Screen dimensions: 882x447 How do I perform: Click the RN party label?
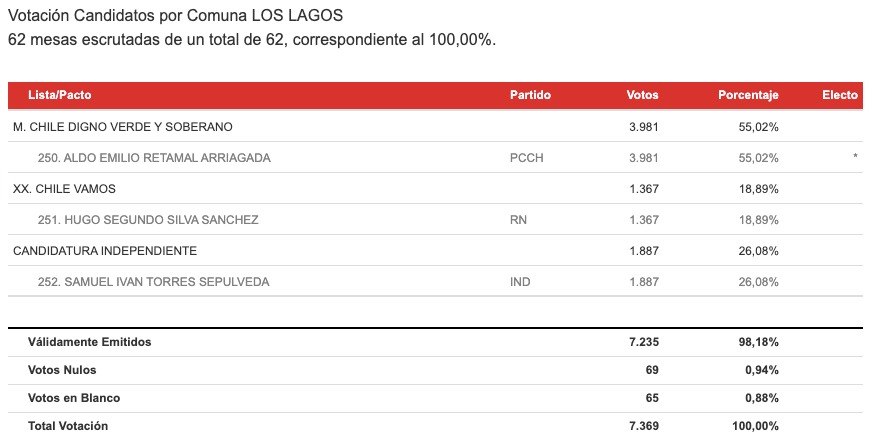(x=518, y=220)
